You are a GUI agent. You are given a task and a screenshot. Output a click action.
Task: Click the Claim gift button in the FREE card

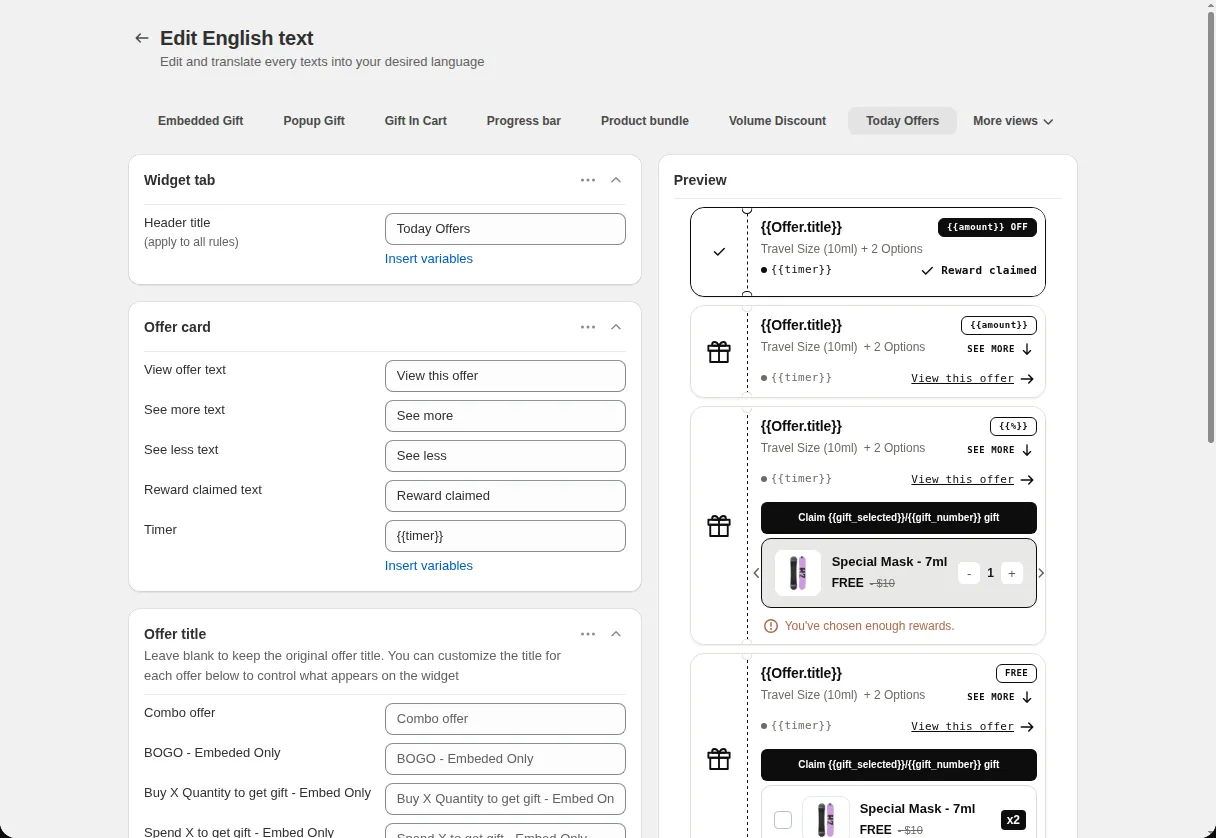899,765
